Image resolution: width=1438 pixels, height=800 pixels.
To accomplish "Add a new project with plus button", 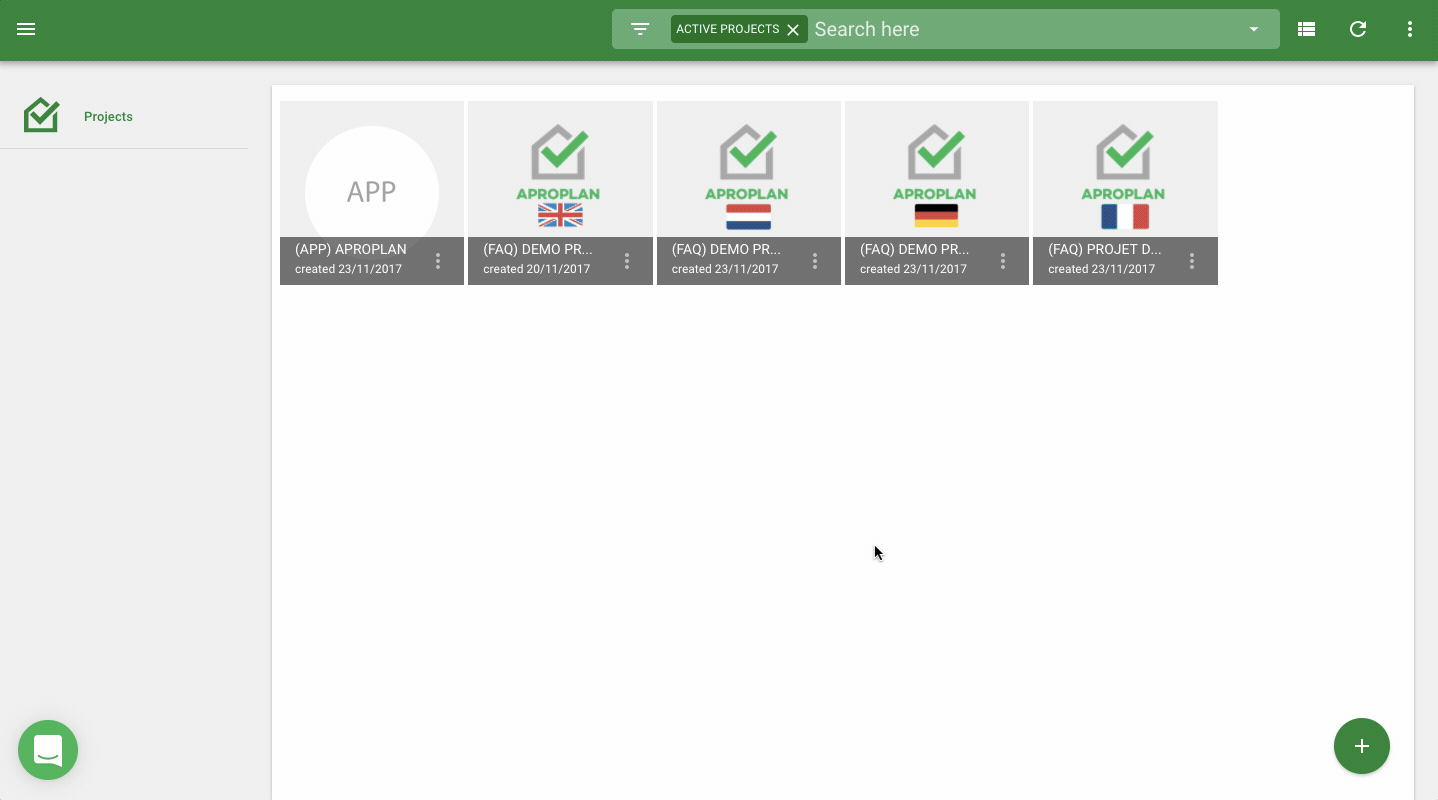I will [x=1362, y=746].
